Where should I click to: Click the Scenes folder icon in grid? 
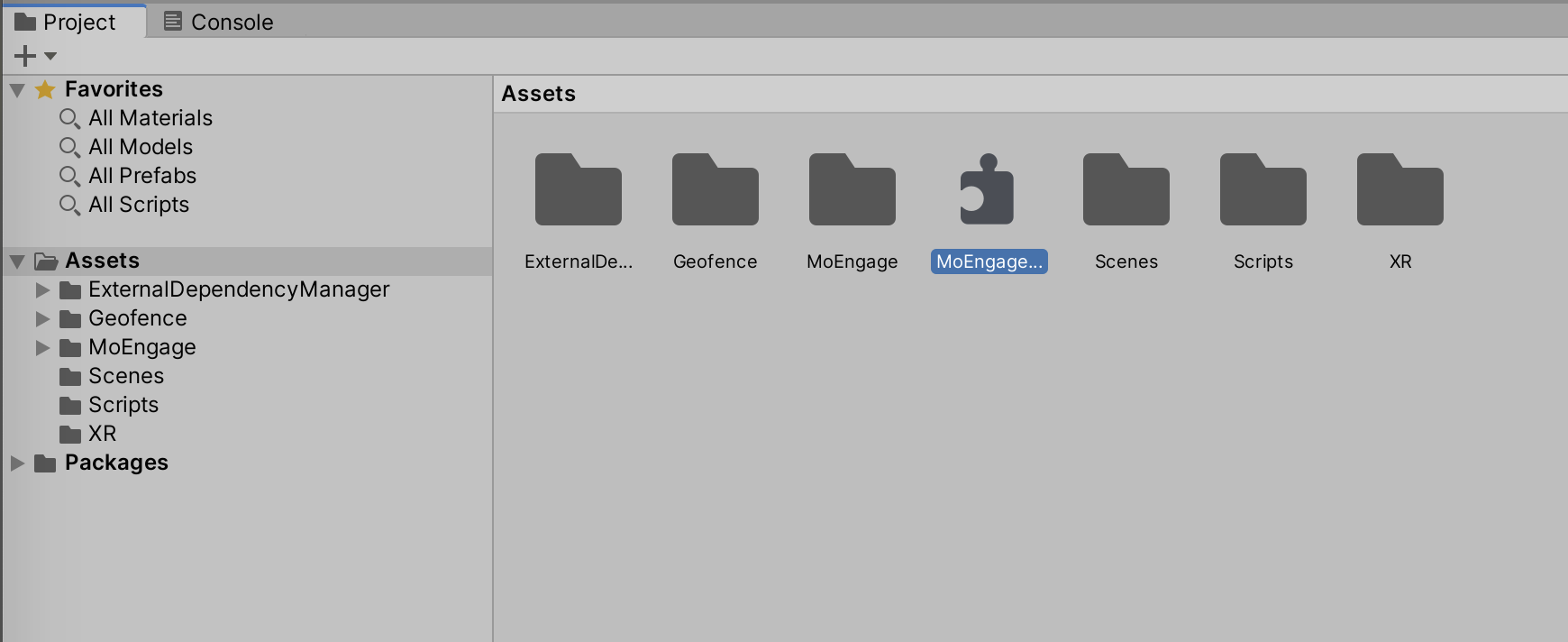[x=1126, y=189]
